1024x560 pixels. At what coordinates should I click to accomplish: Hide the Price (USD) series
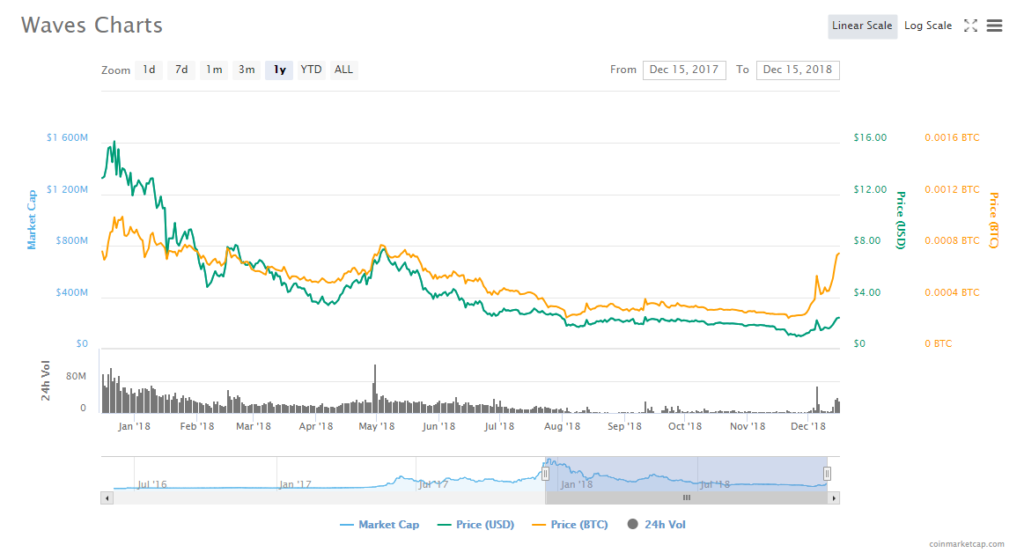(478, 524)
